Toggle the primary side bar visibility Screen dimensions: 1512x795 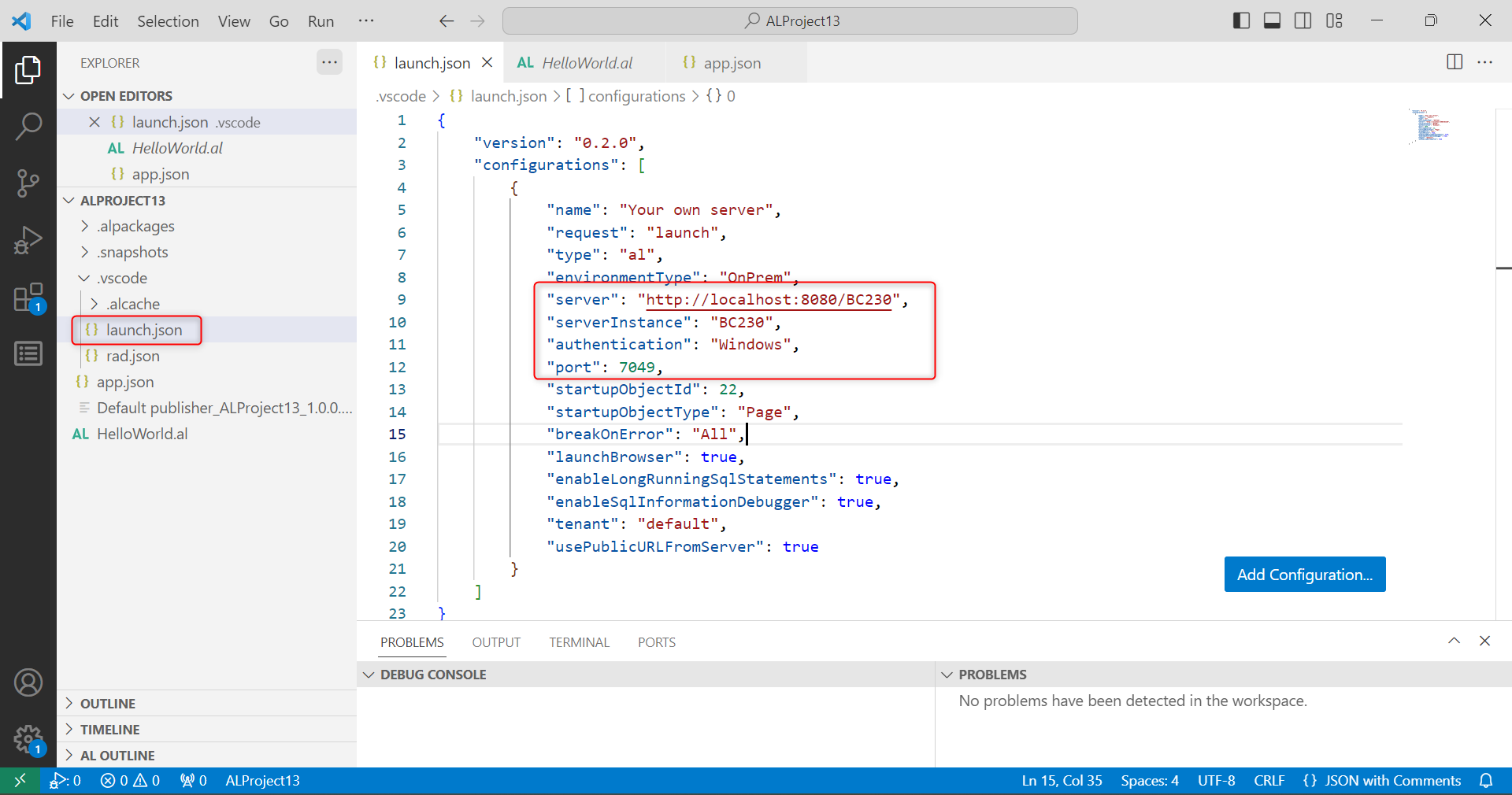1241,20
